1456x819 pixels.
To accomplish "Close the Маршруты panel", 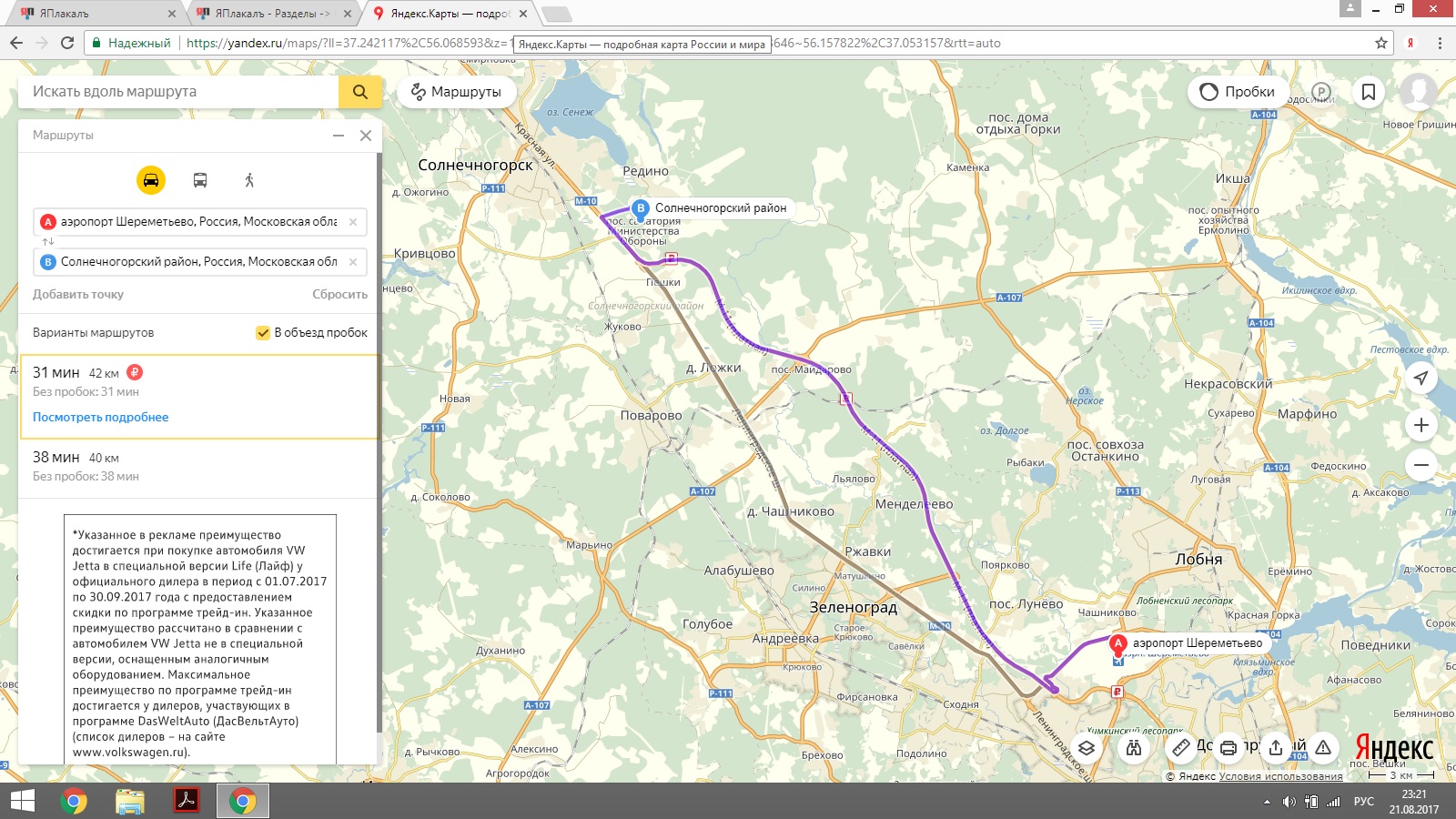I will [366, 136].
